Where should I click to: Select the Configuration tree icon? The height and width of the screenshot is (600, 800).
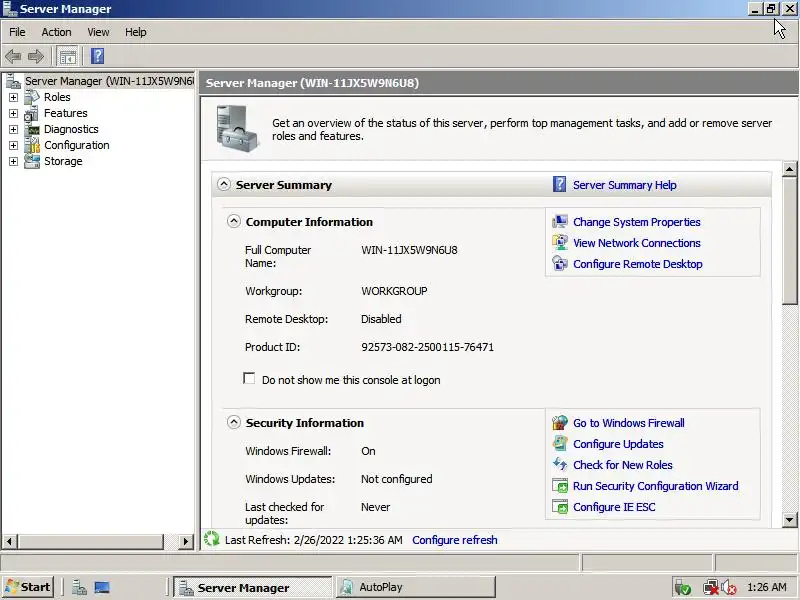[32, 145]
